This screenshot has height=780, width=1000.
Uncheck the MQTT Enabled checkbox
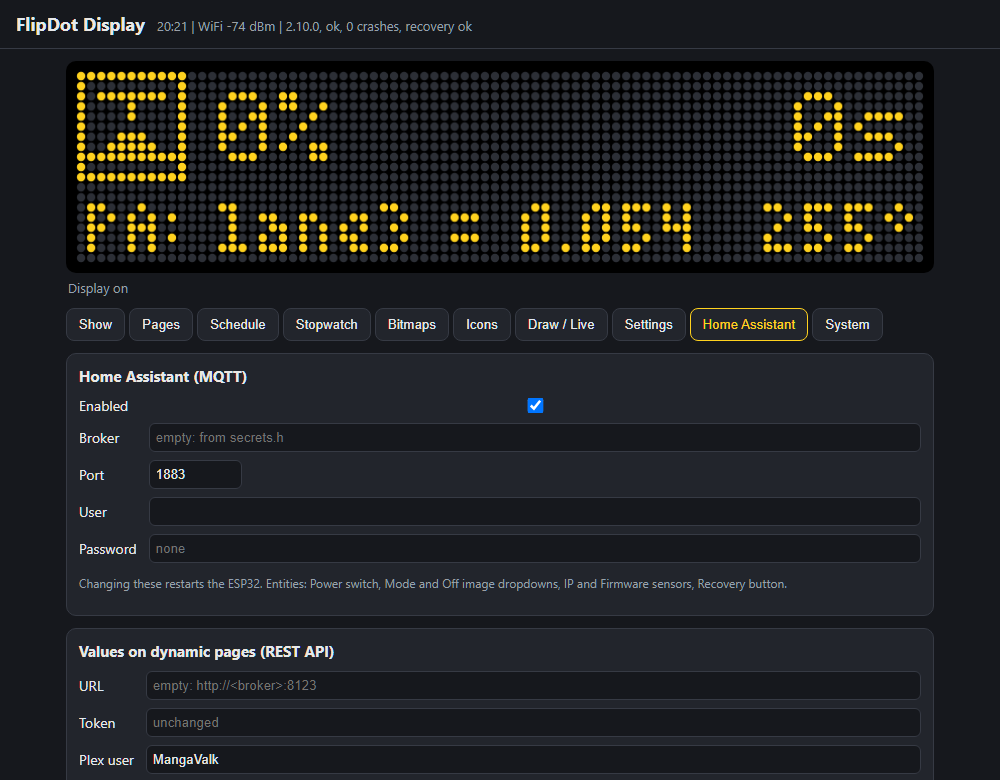coord(535,406)
